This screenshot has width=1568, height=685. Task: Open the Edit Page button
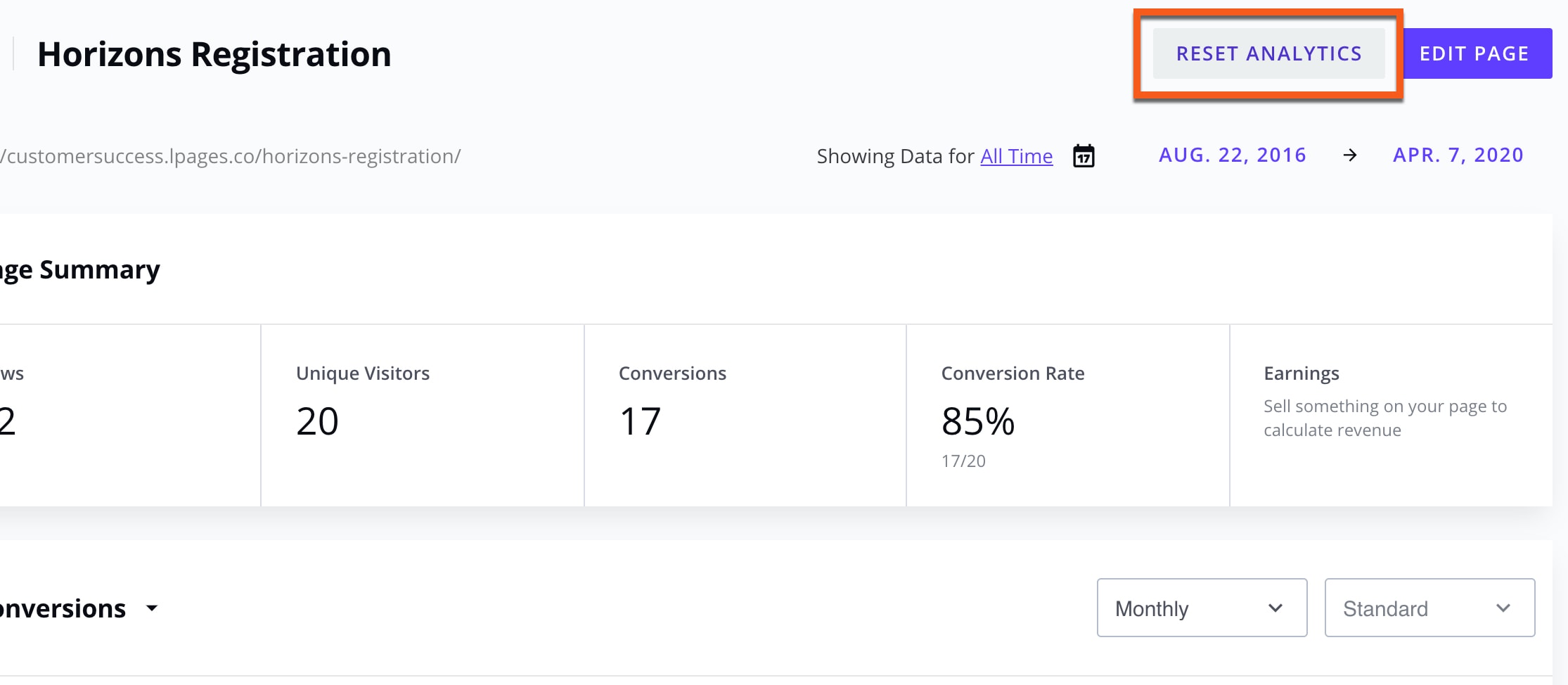pyautogui.click(x=1477, y=53)
